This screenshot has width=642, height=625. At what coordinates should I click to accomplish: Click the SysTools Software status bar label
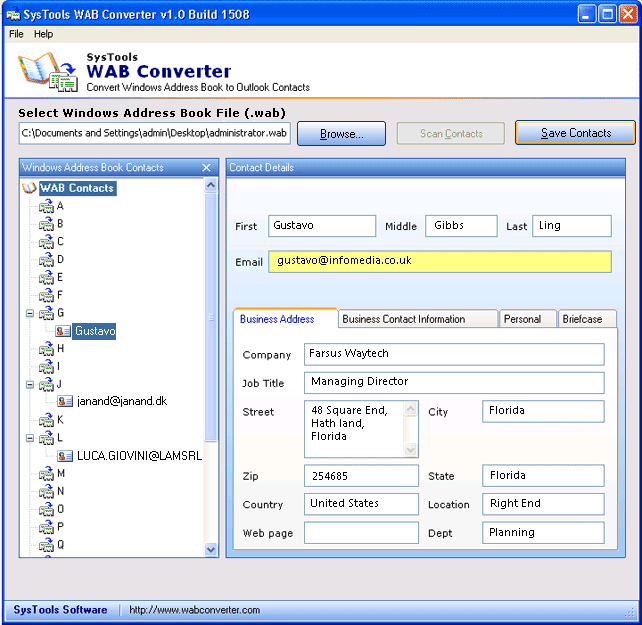pyautogui.click(x=61, y=609)
